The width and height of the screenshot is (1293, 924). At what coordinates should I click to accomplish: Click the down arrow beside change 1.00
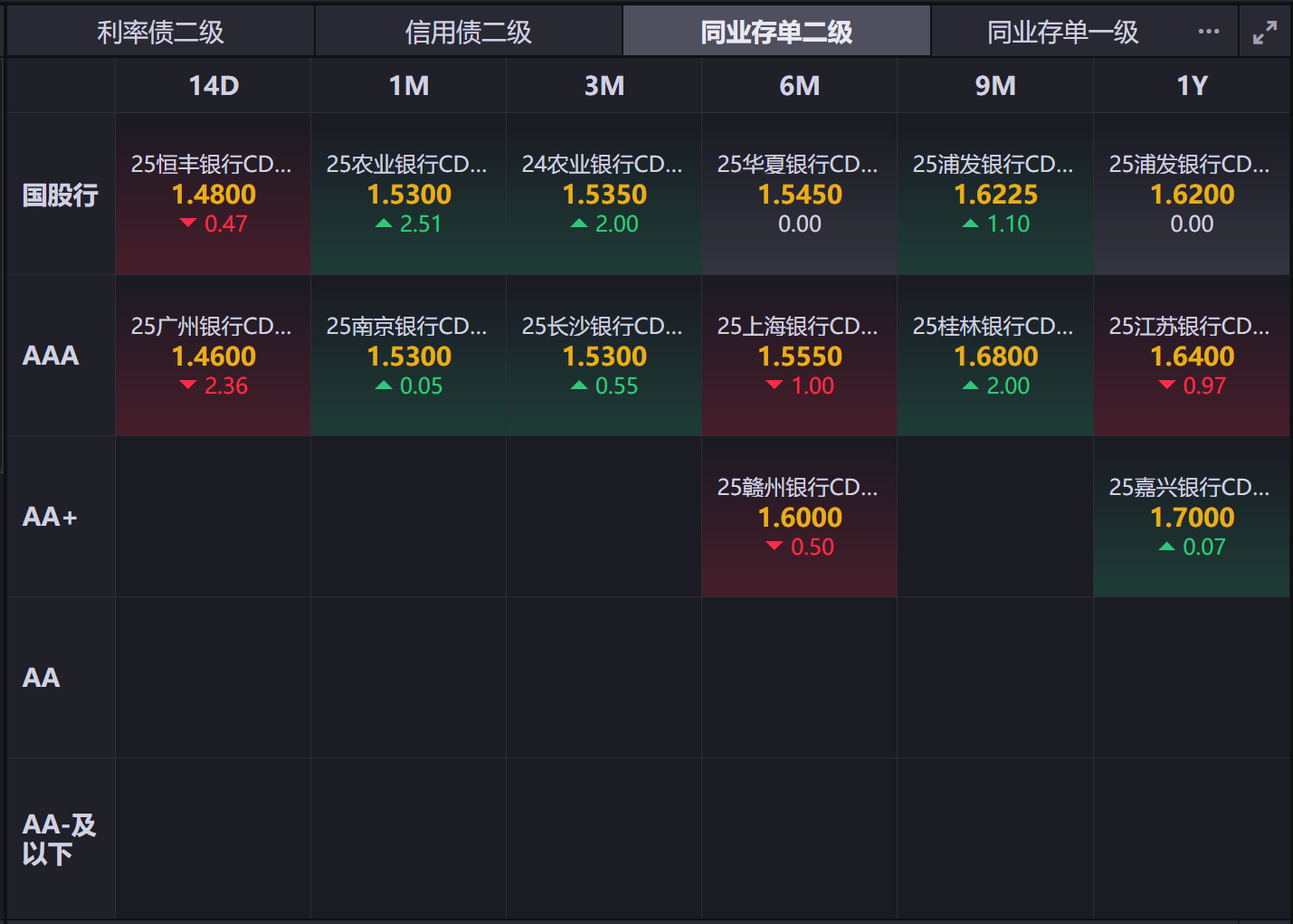(x=775, y=385)
